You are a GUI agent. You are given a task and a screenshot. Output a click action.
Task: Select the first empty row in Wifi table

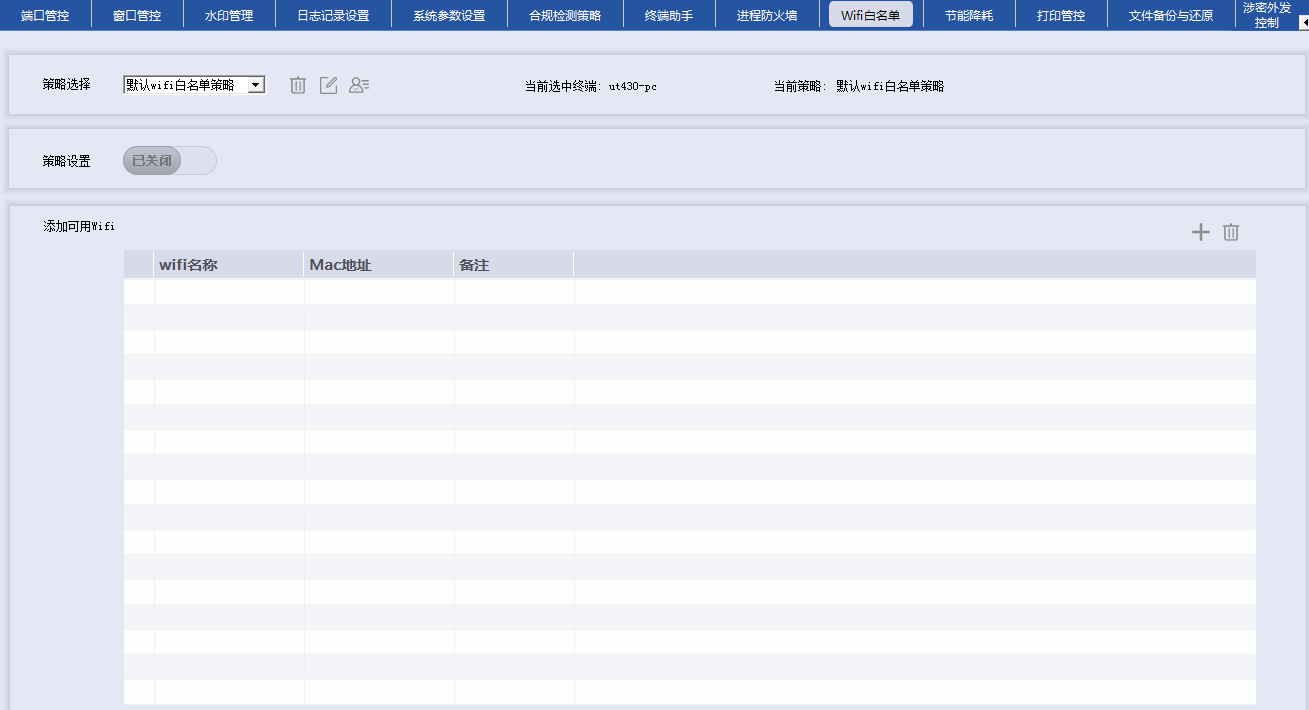(689, 292)
